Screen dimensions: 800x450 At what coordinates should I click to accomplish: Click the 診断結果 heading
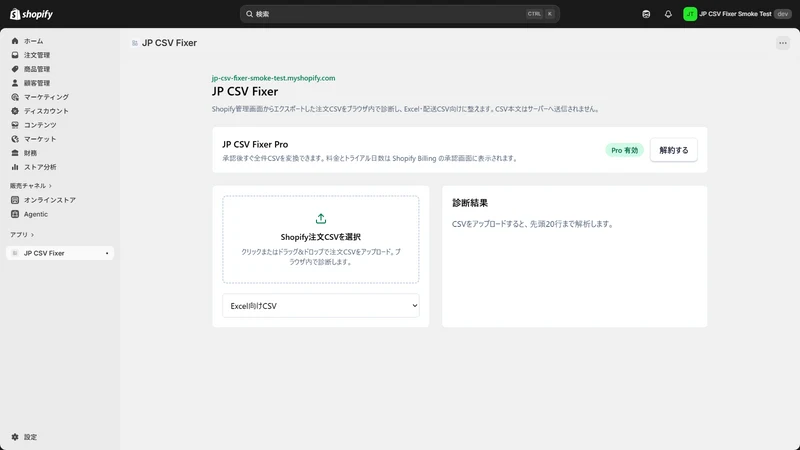tap(470, 203)
